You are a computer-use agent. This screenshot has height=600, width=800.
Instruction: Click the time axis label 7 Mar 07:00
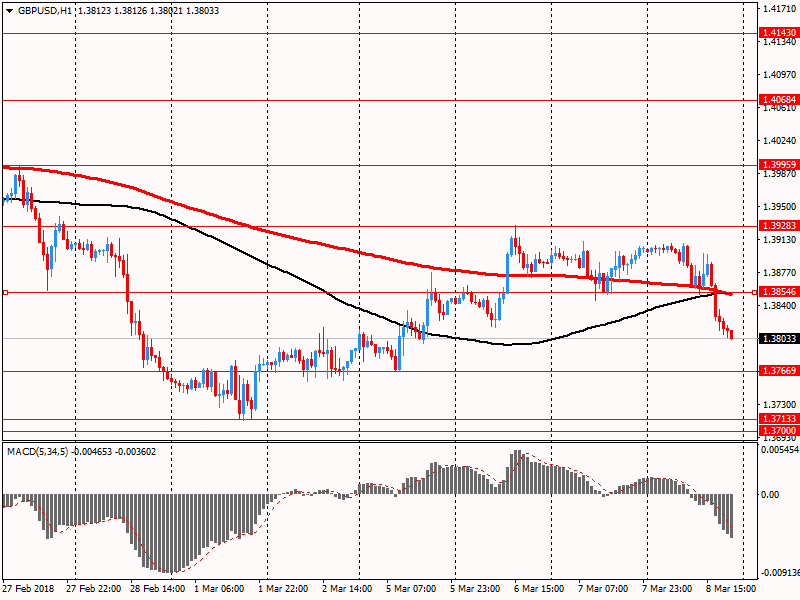(x=603, y=589)
